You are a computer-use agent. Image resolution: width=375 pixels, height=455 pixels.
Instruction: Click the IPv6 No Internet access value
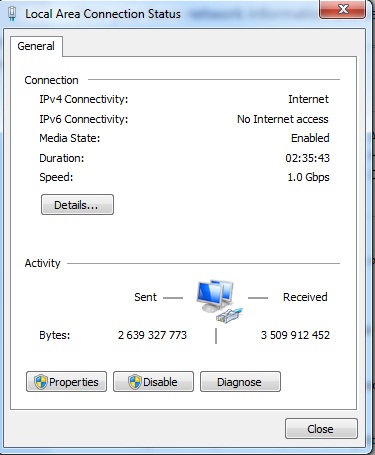283,119
